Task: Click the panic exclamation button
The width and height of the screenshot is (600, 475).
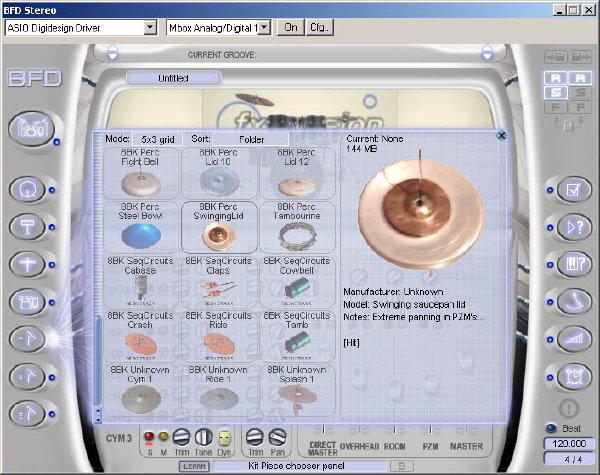Action: pos(569,408)
